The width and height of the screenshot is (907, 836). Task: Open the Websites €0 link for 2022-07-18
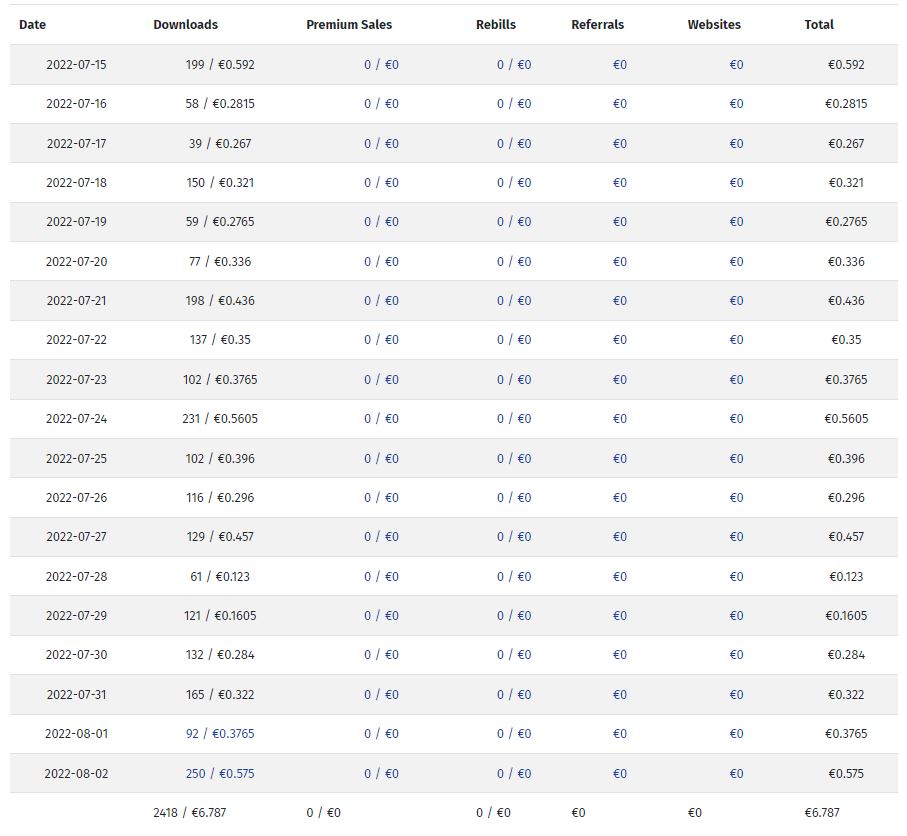[736, 183]
